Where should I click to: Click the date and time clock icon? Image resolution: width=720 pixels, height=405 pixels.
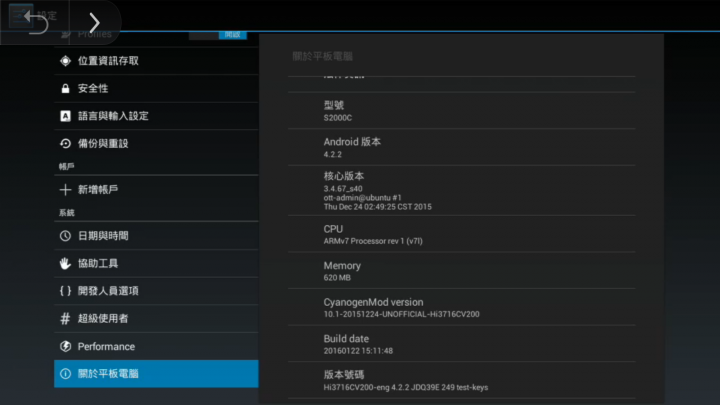pos(65,236)
